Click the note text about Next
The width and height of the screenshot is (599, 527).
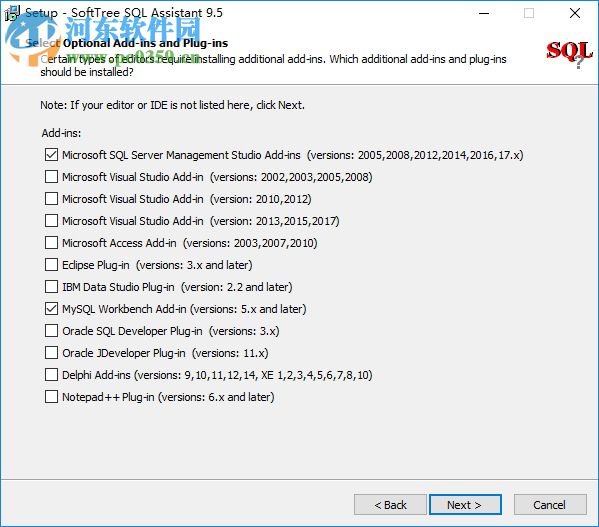tap(172, 105)
